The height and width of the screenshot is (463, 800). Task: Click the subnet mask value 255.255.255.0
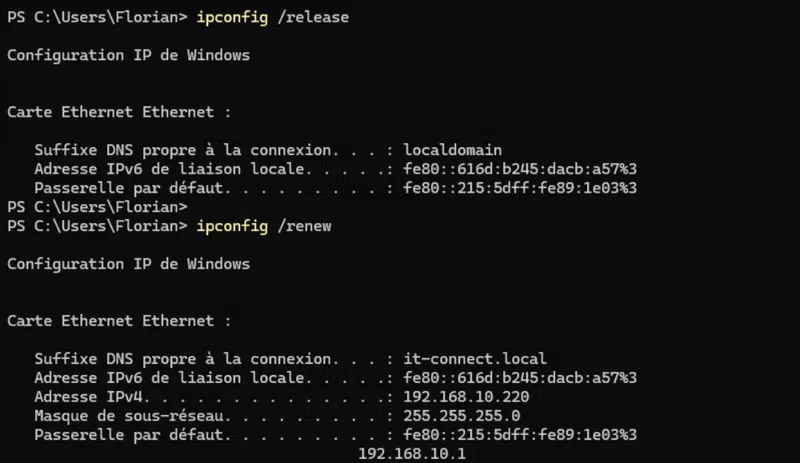461,415
